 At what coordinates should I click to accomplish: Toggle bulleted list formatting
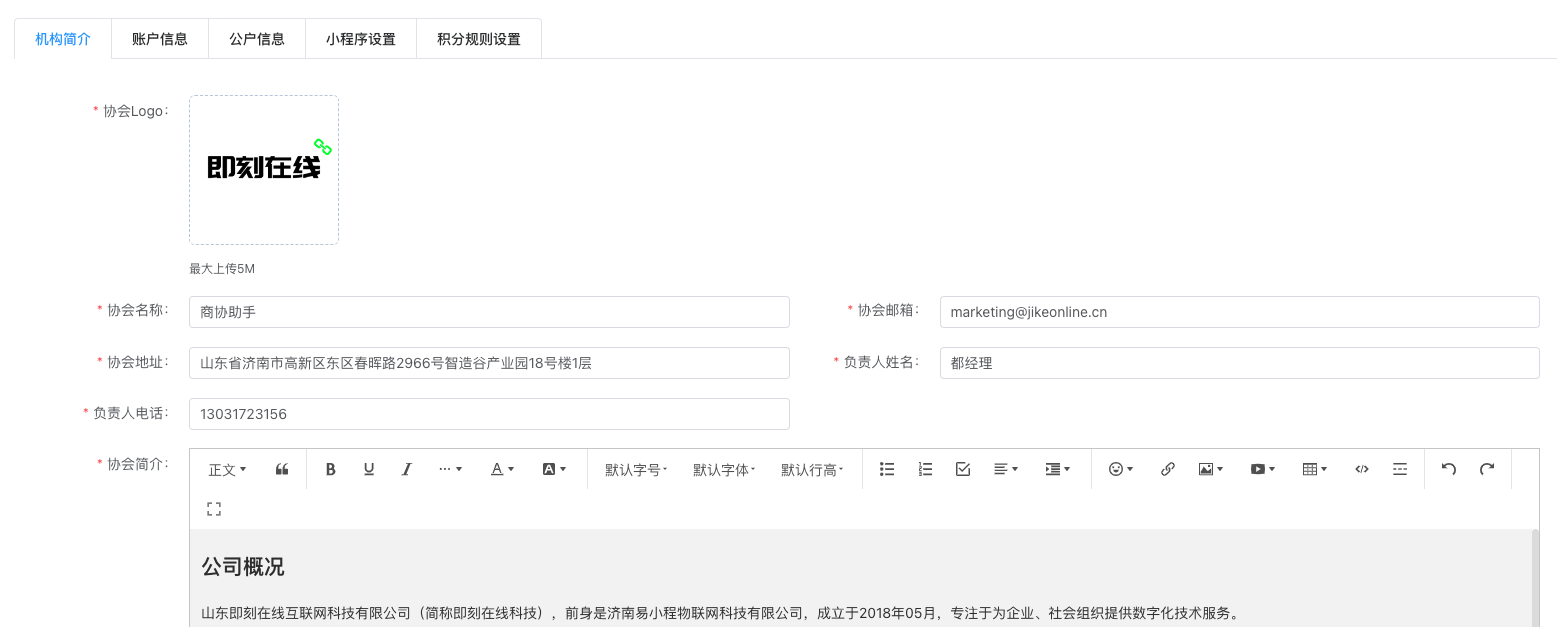[887, 469]
